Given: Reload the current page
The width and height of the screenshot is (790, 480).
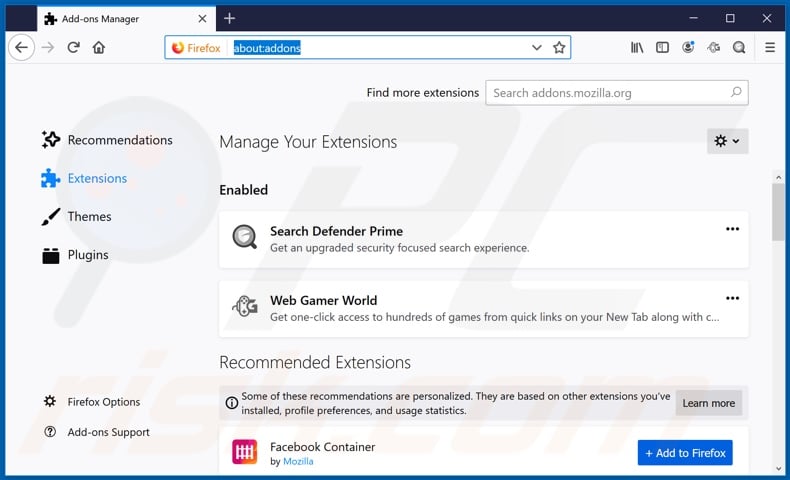Looking at the screenshot, I should (74, 47).
